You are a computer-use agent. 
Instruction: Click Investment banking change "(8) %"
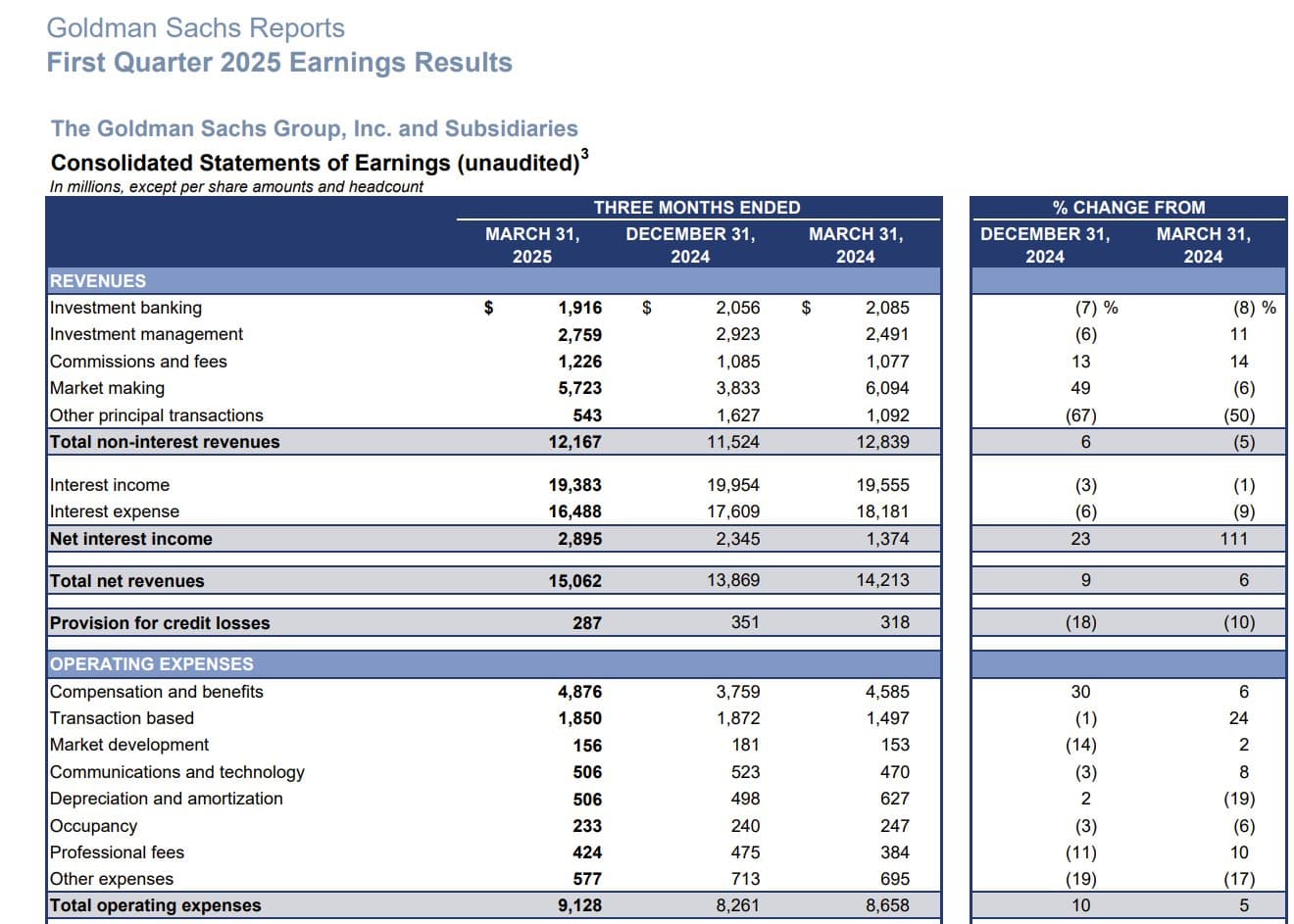[x=1255, y=308]
